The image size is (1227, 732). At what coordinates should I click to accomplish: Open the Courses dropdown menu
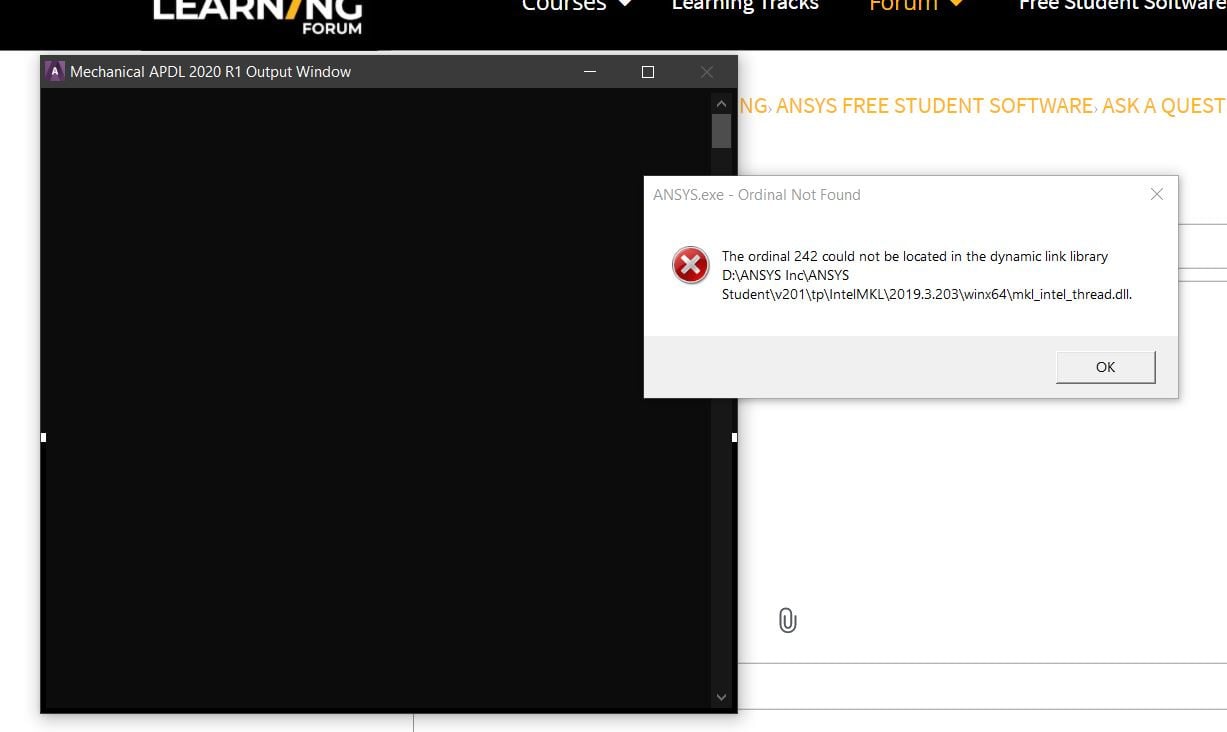coord(577,6)
